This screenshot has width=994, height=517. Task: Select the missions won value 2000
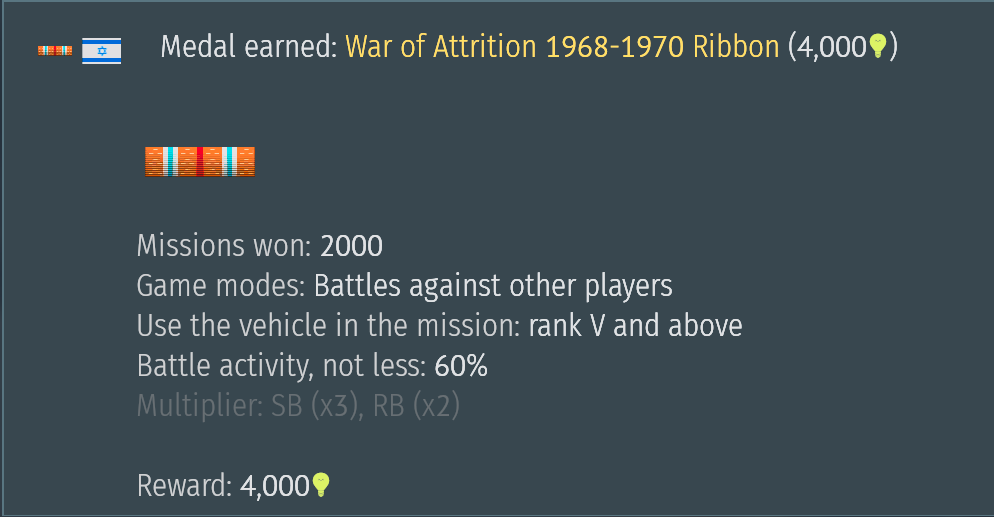coord(351,246)
